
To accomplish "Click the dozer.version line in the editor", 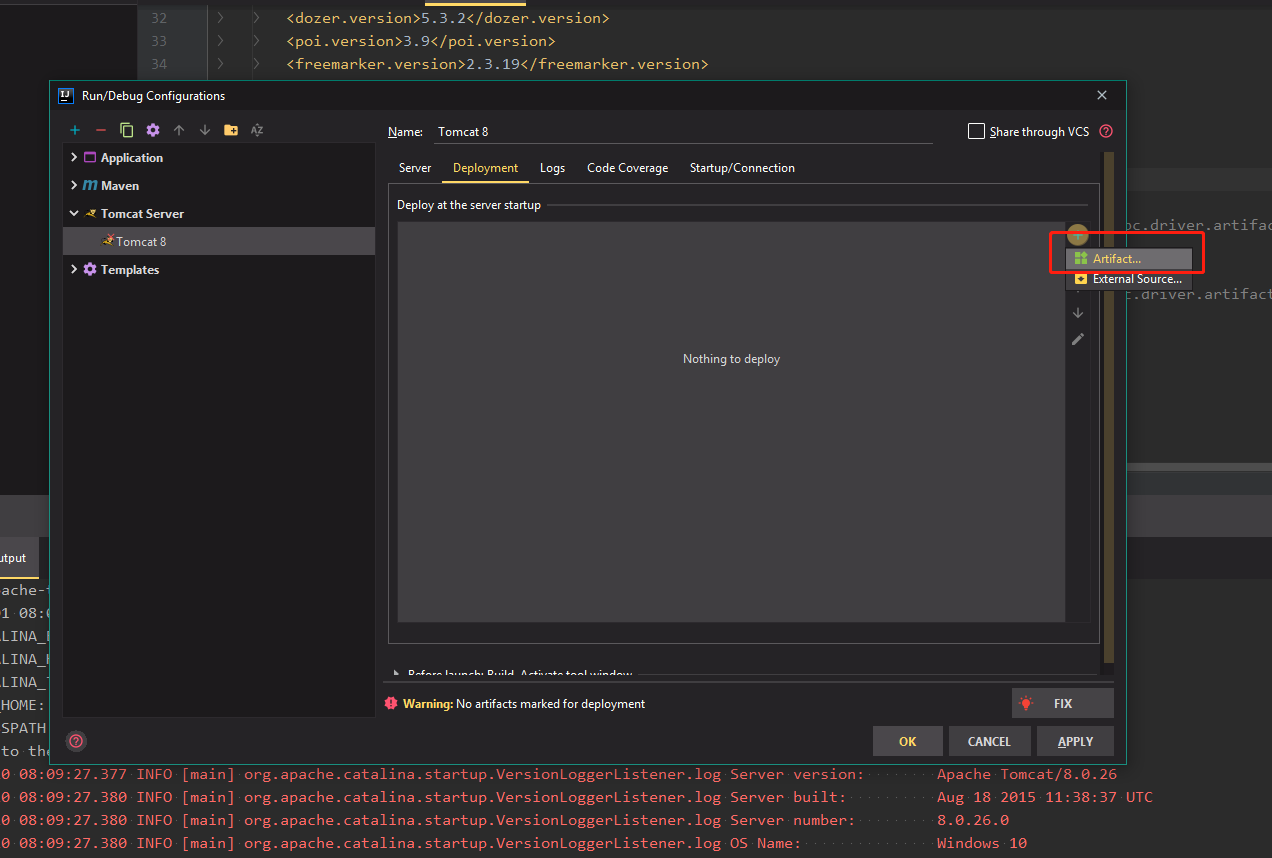I will click(x=447, y=18).
